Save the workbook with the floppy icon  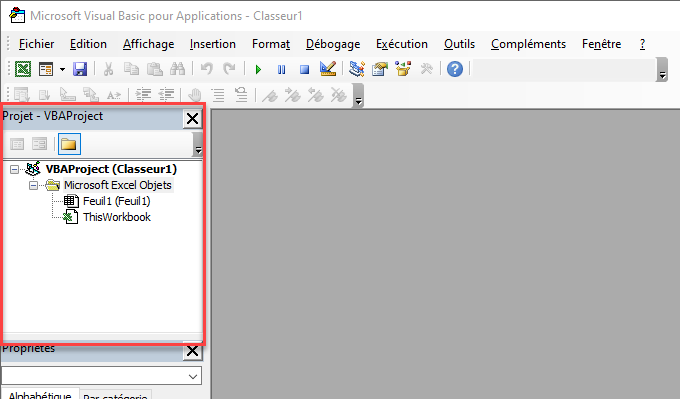[80, 69]
